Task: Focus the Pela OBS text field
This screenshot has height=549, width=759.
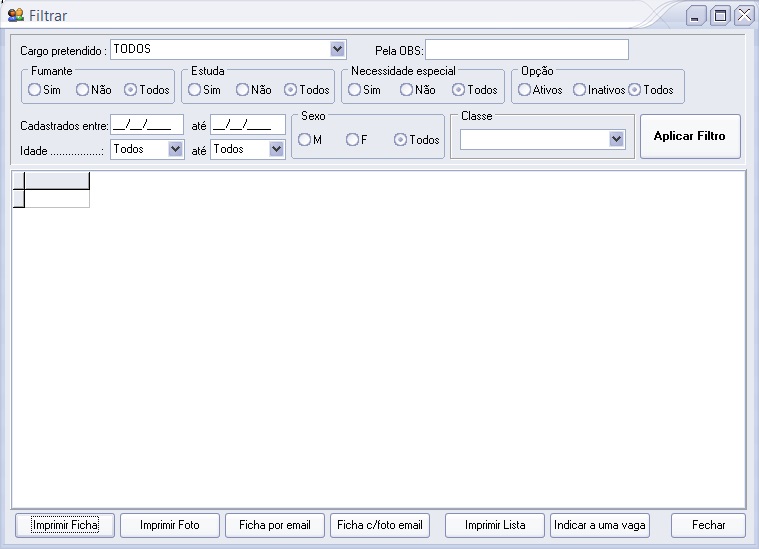Action: point(527,50)
